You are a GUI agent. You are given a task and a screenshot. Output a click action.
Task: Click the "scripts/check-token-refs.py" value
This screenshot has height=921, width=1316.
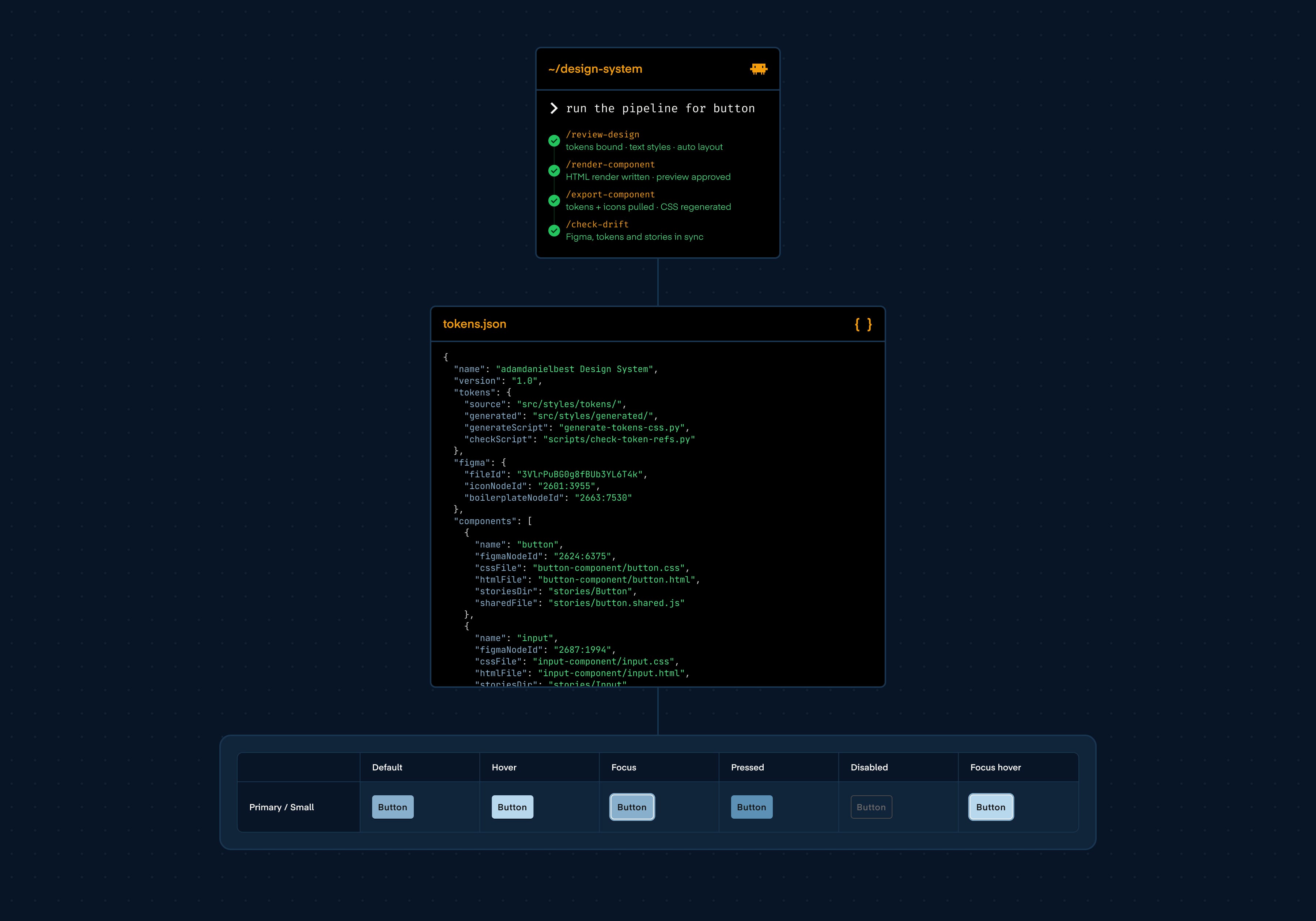pyautogui.click(x=619, y=439)
